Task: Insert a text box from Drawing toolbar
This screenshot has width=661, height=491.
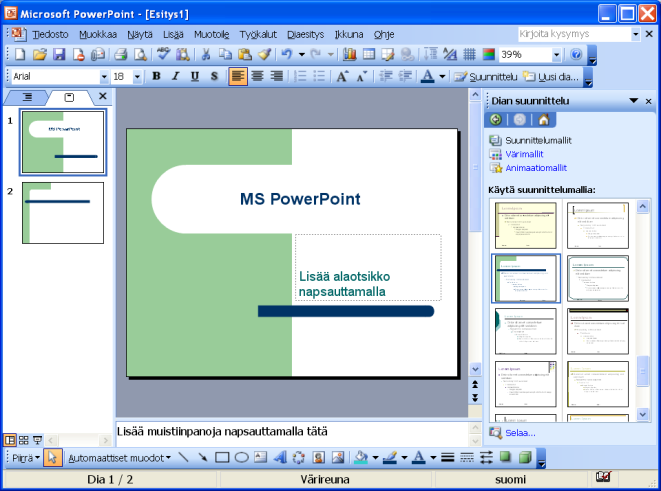Action: point(261,457)
